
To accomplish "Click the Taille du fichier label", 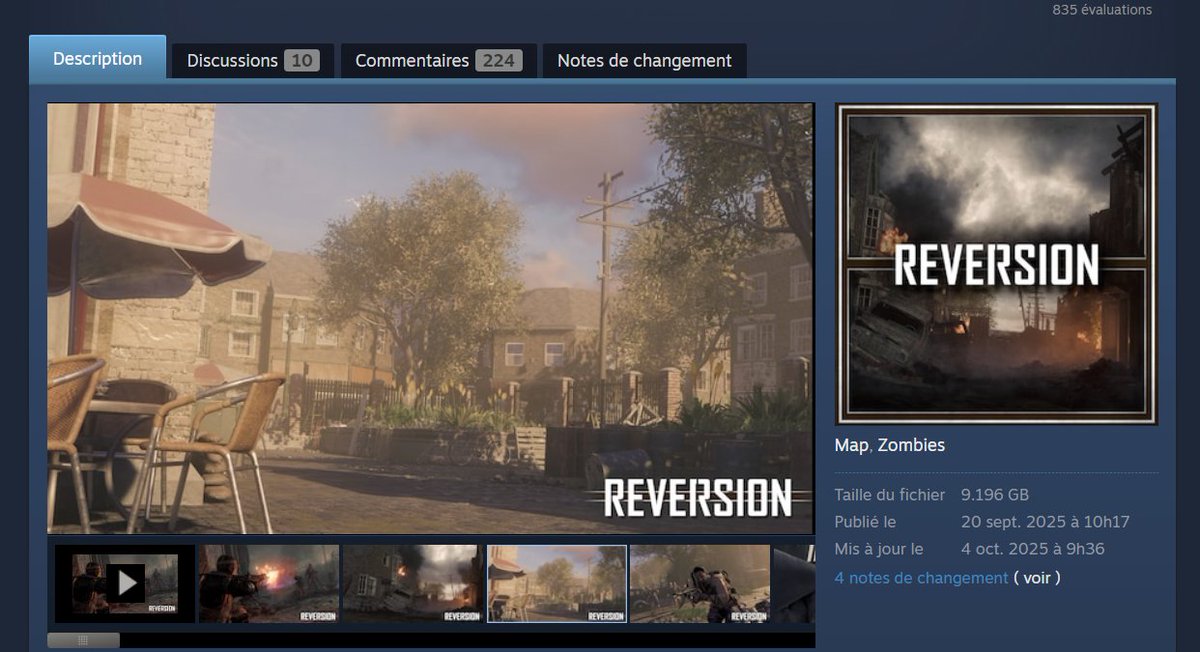I will click(x=890, y=495).
